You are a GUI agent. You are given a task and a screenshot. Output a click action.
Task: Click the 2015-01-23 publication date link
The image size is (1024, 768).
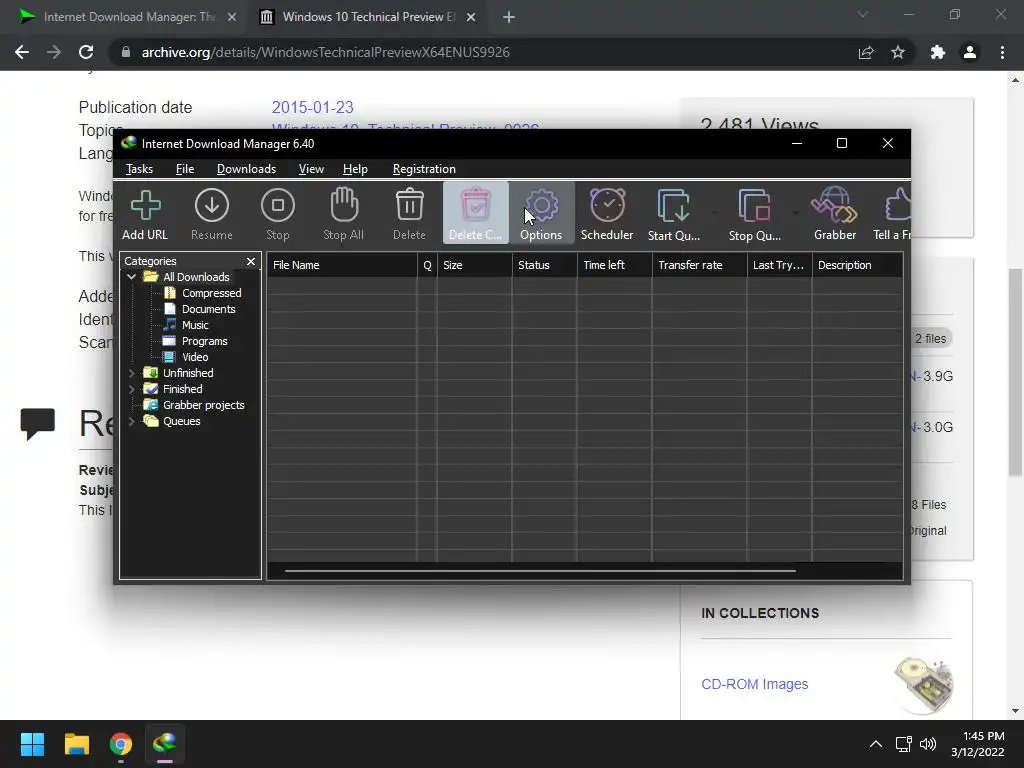312,107
